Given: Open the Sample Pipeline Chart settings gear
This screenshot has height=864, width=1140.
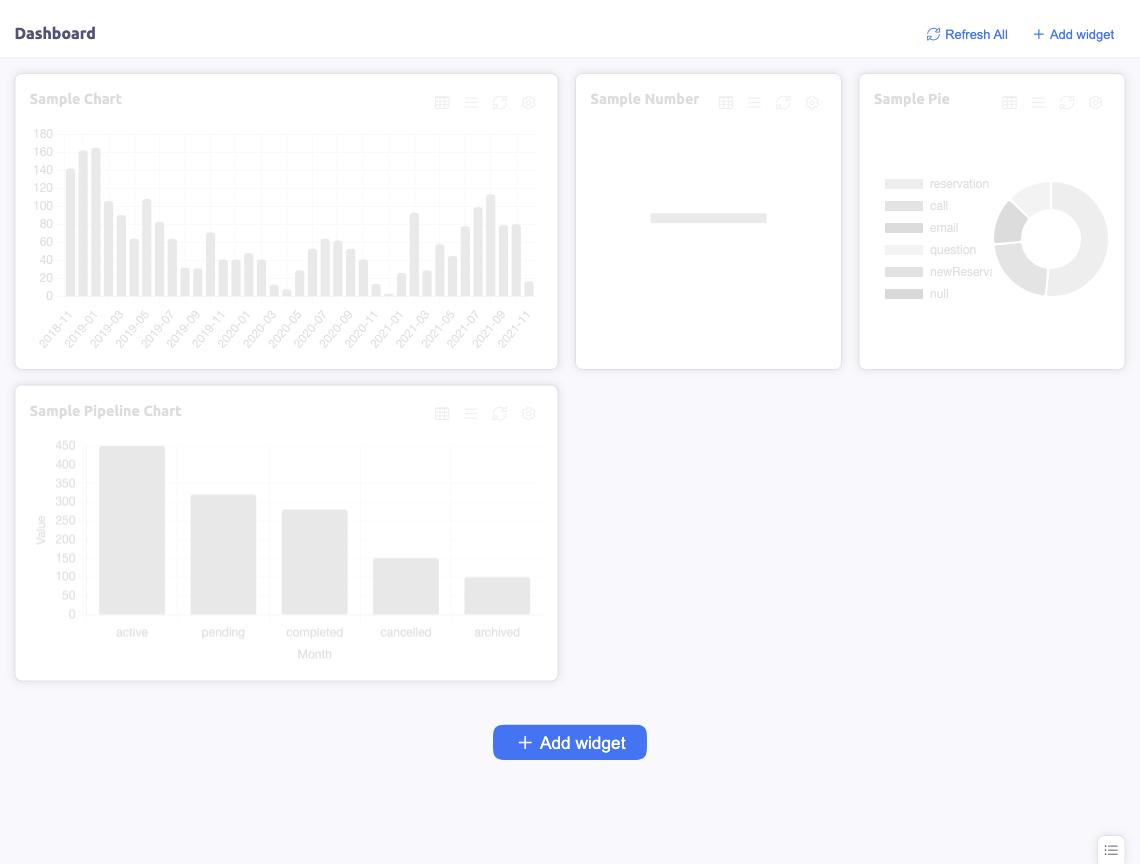Looking at the screenshot, I should pyautogui.click(x=529, y=414).
